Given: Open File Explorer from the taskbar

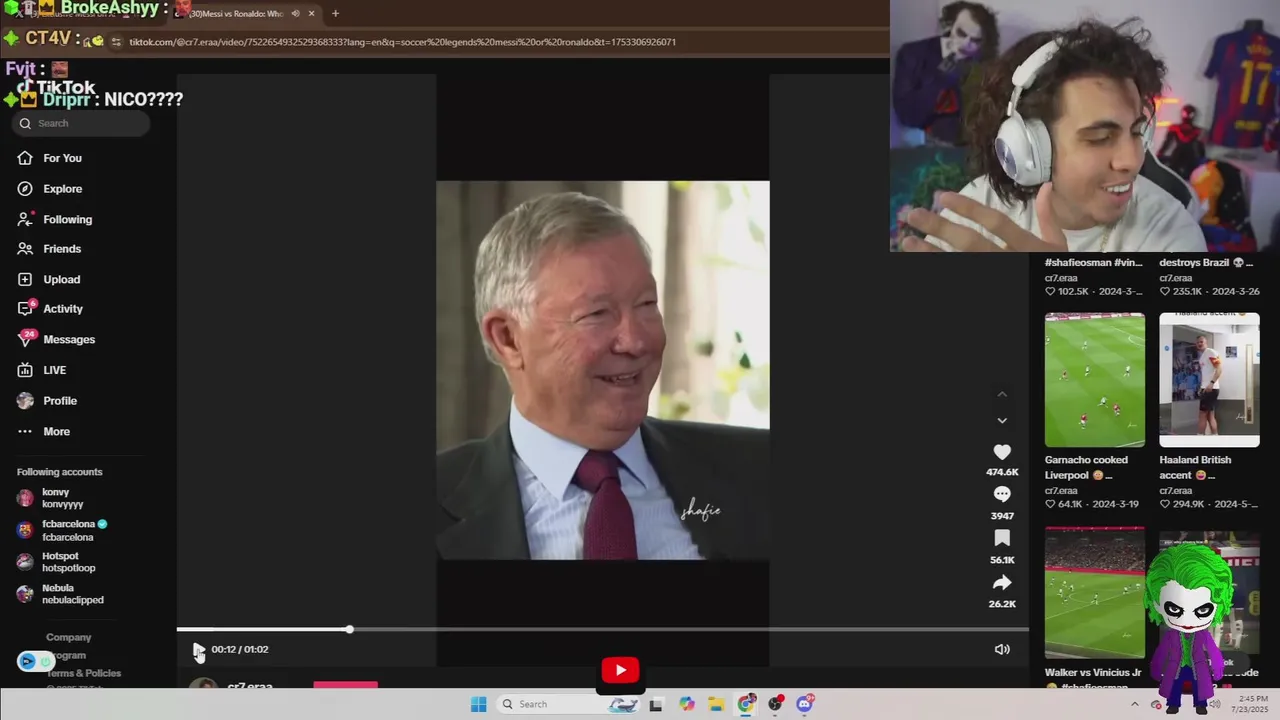Looking at the screenshot, I should [x=716, y=704].
